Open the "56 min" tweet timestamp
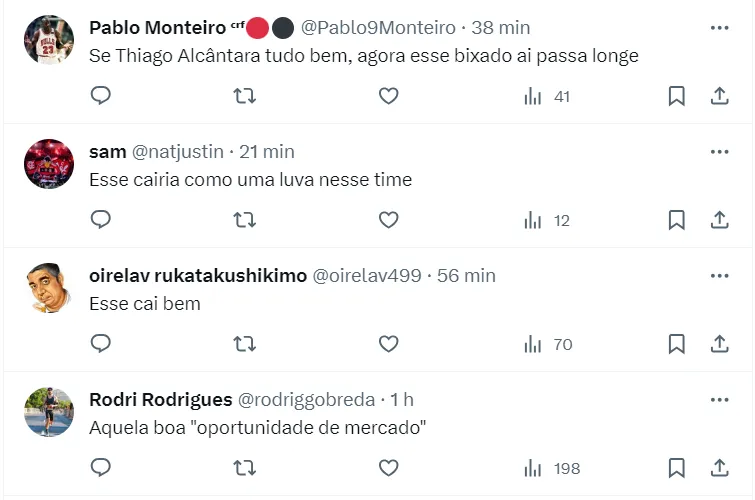The height and width of the screenshot is (500, 755). point(466,276)
